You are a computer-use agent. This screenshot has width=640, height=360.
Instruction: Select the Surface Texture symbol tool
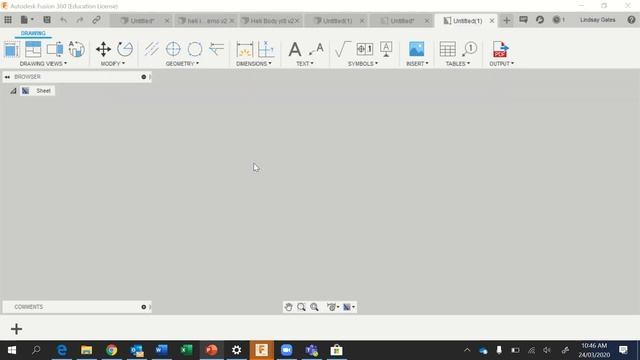pyautogui.click(x=342, y=49)
